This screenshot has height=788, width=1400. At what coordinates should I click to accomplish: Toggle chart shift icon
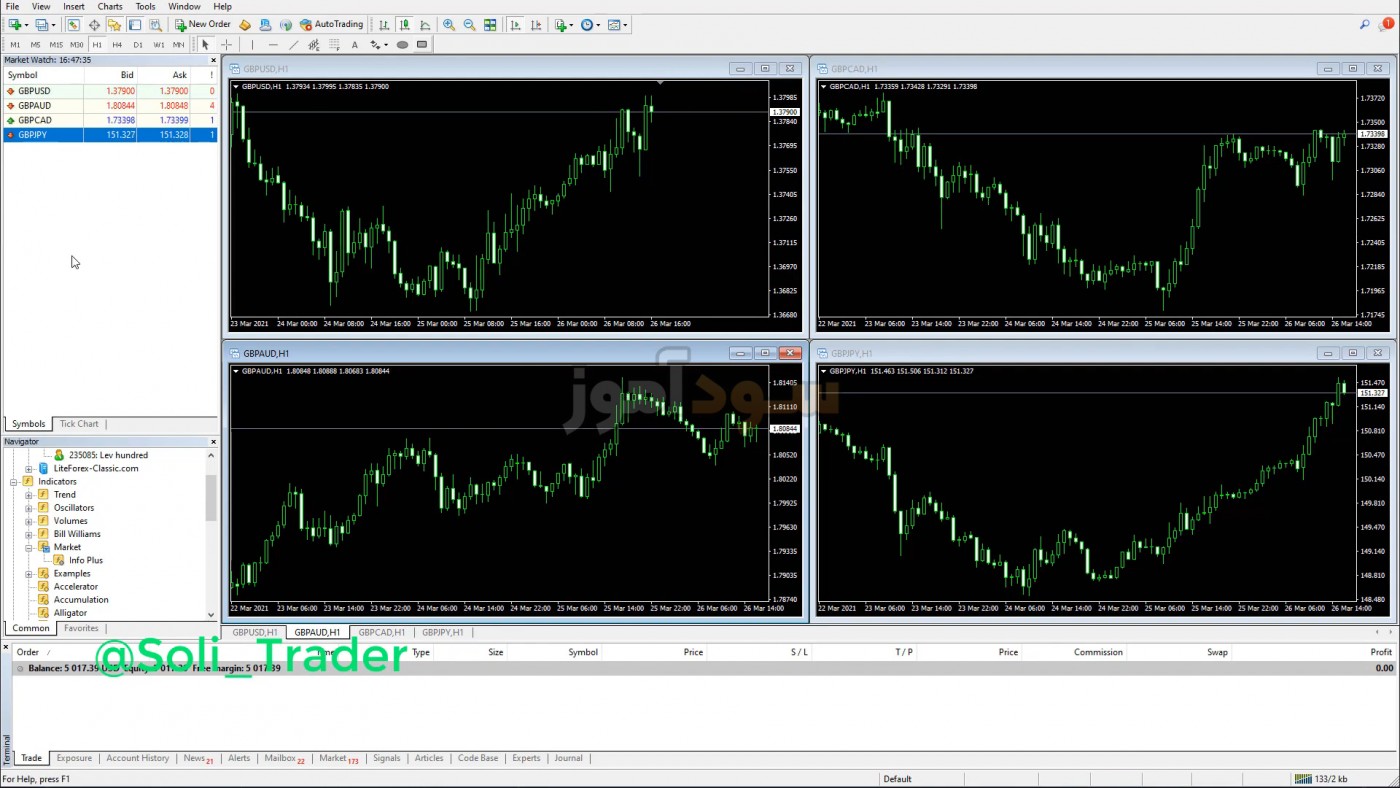point(536,24)
